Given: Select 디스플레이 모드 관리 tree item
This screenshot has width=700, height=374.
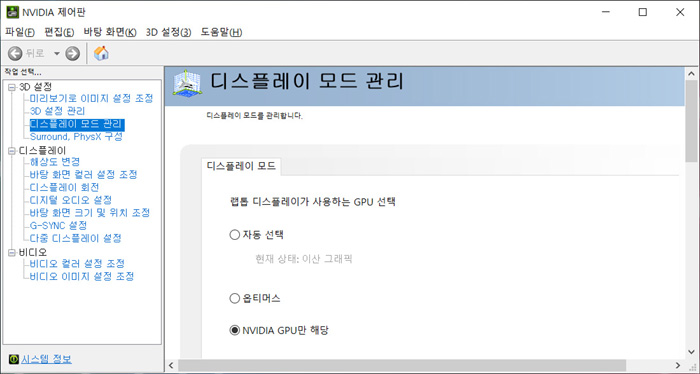Looking at the screenshot, I should (77, 124).
